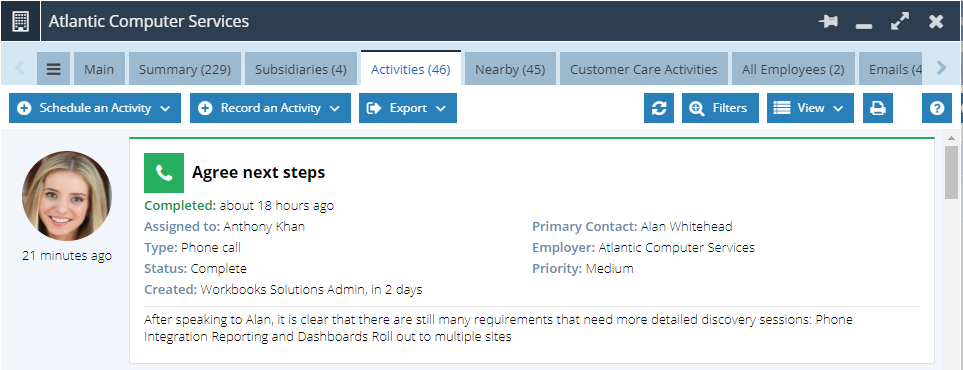Open help via question mark icon

coord(937,108)
